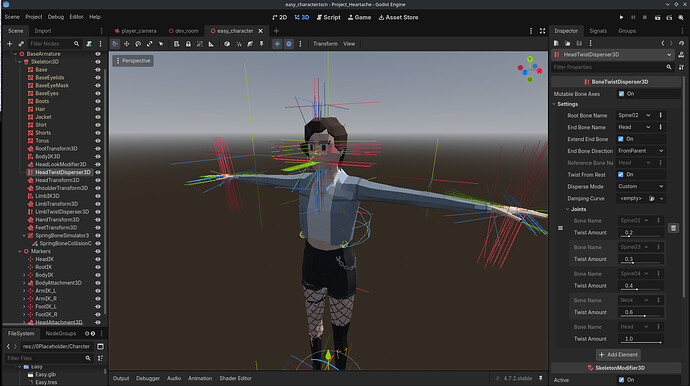Switch to the Signals tab
690x386 pixels.
tap(598, 31)
